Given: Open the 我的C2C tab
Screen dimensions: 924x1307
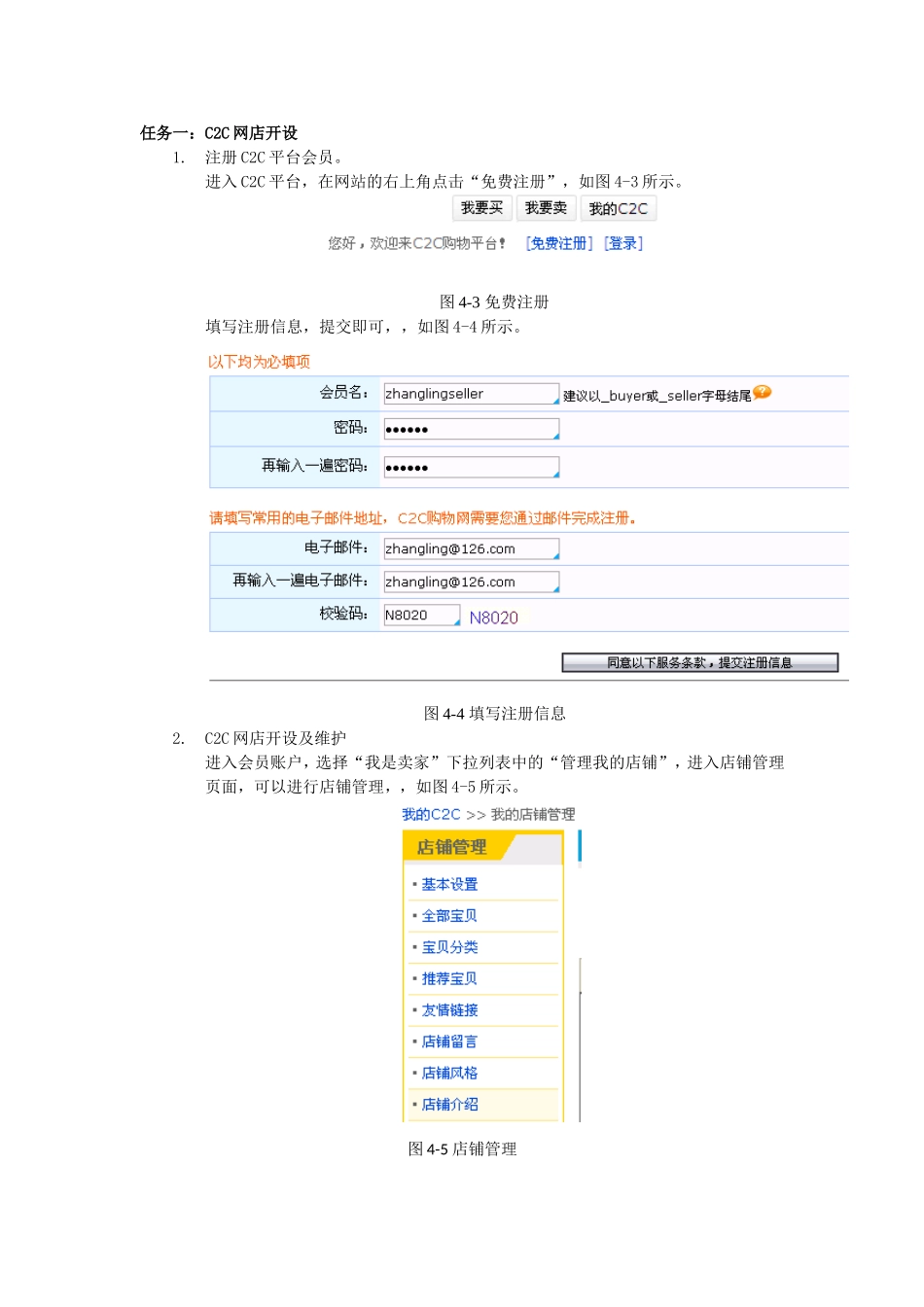Looking at the screenshot, I should pyautogui.click(x=619, y=207).
